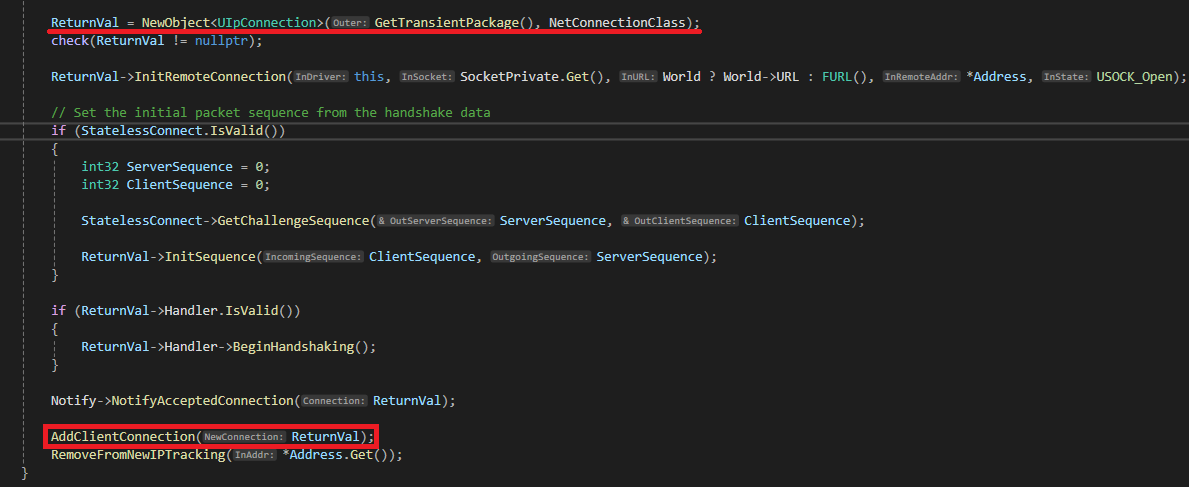This screenshot has height=487, width=1189.
Task: Click World->URL expression
Action: [x=761, y=77]
